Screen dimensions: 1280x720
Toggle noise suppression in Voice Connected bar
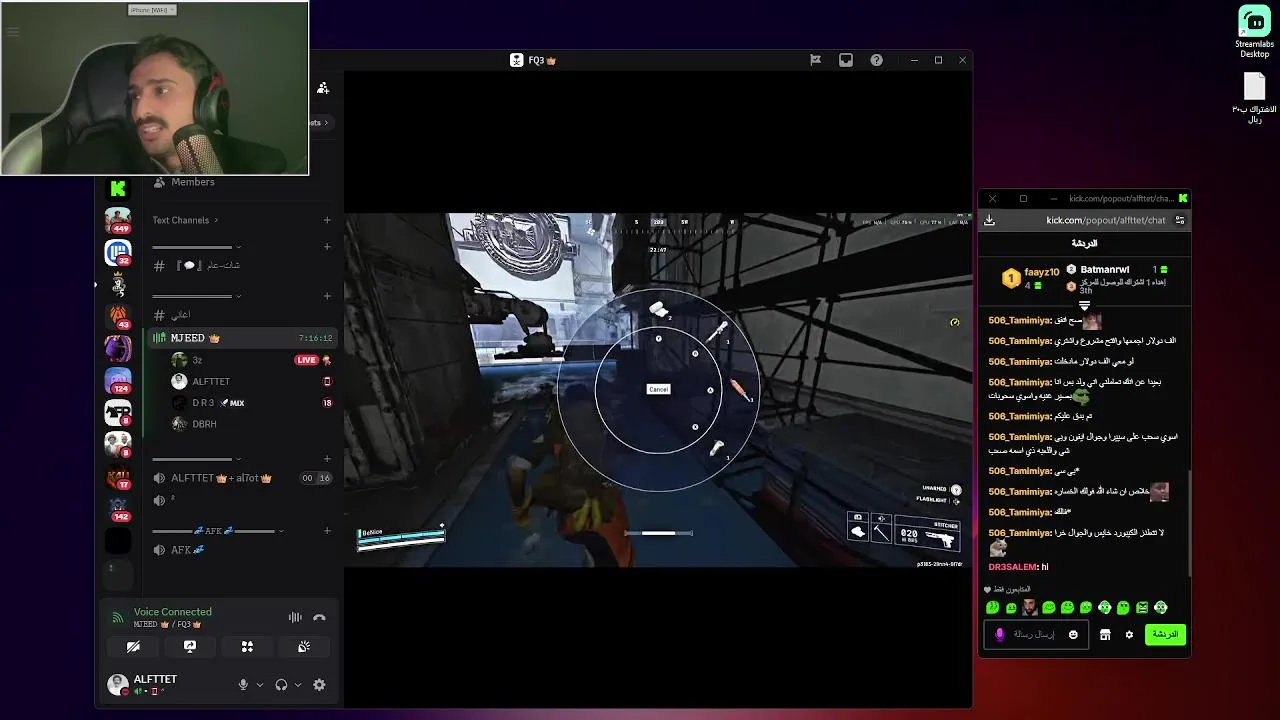tap(295, 618)
